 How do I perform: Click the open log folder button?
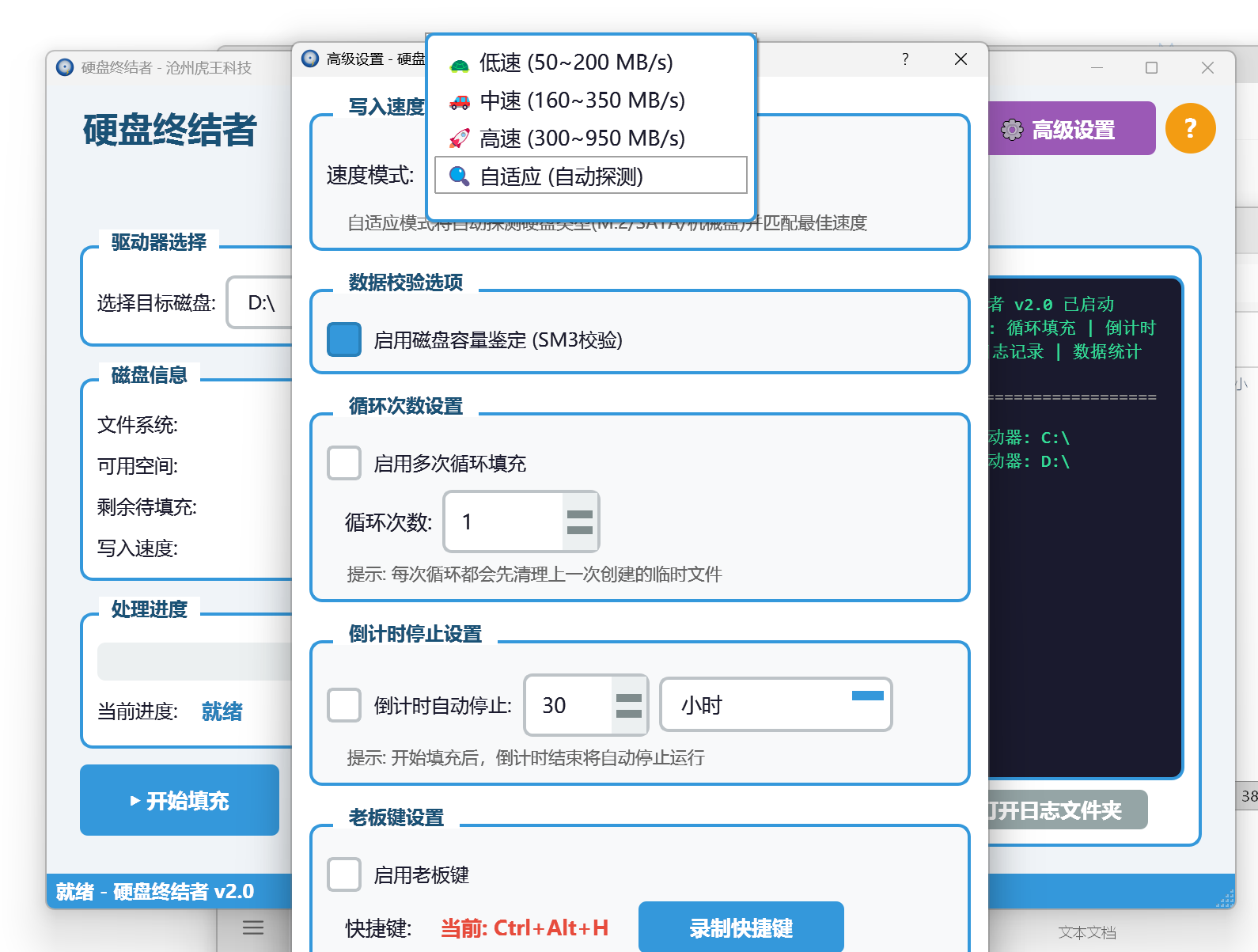1067,810
